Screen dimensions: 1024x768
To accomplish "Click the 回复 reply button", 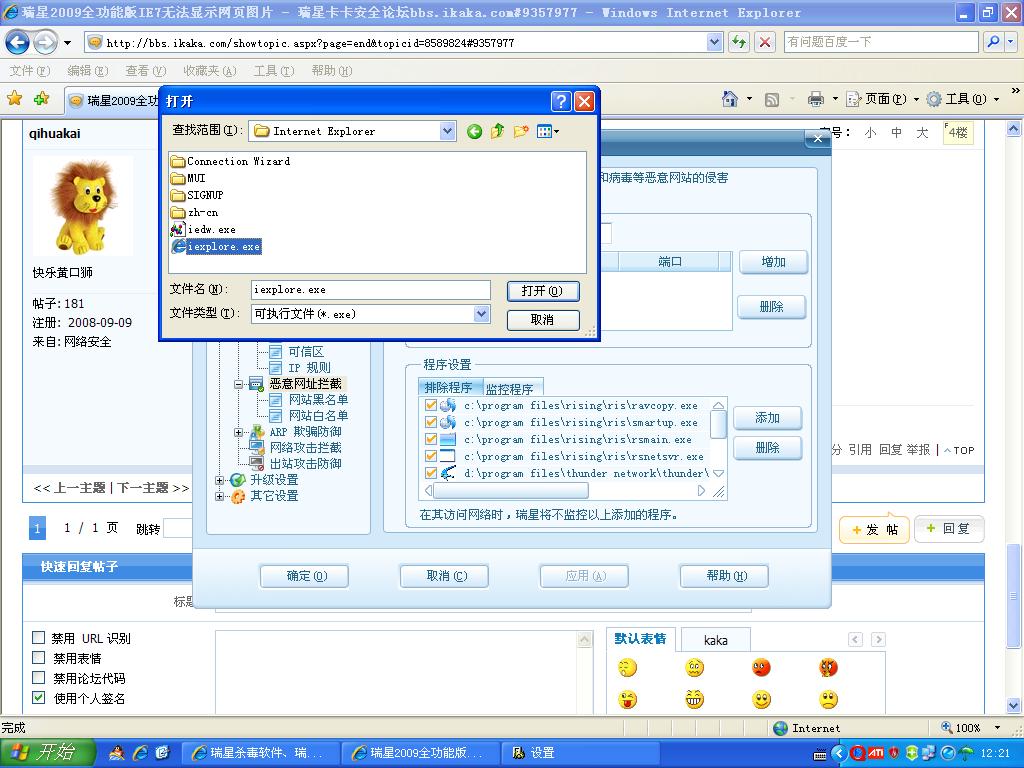I will click(x=950, y=529).
